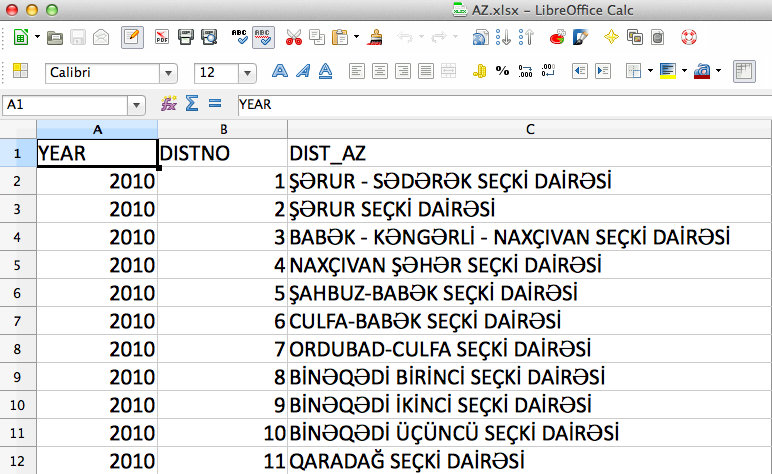The width and height of the screenshot is (772, 474).
Task: Toggle AutoSpellcheck on or off
Action: coord(264,38)
